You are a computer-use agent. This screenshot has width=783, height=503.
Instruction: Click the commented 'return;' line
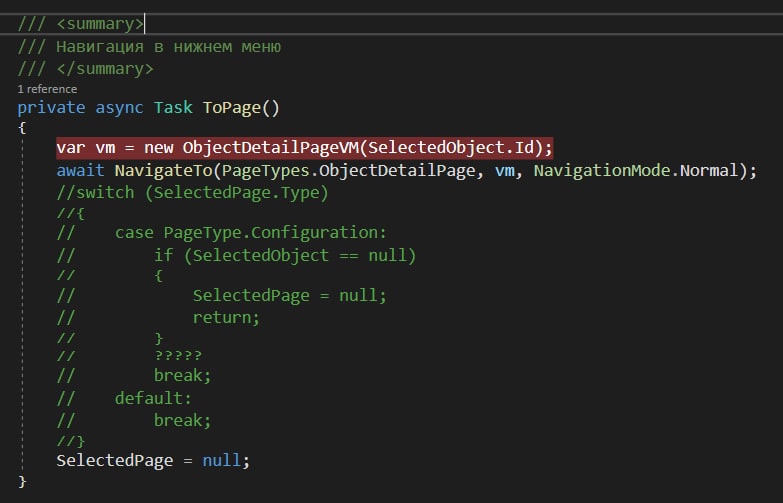(226, 317)
